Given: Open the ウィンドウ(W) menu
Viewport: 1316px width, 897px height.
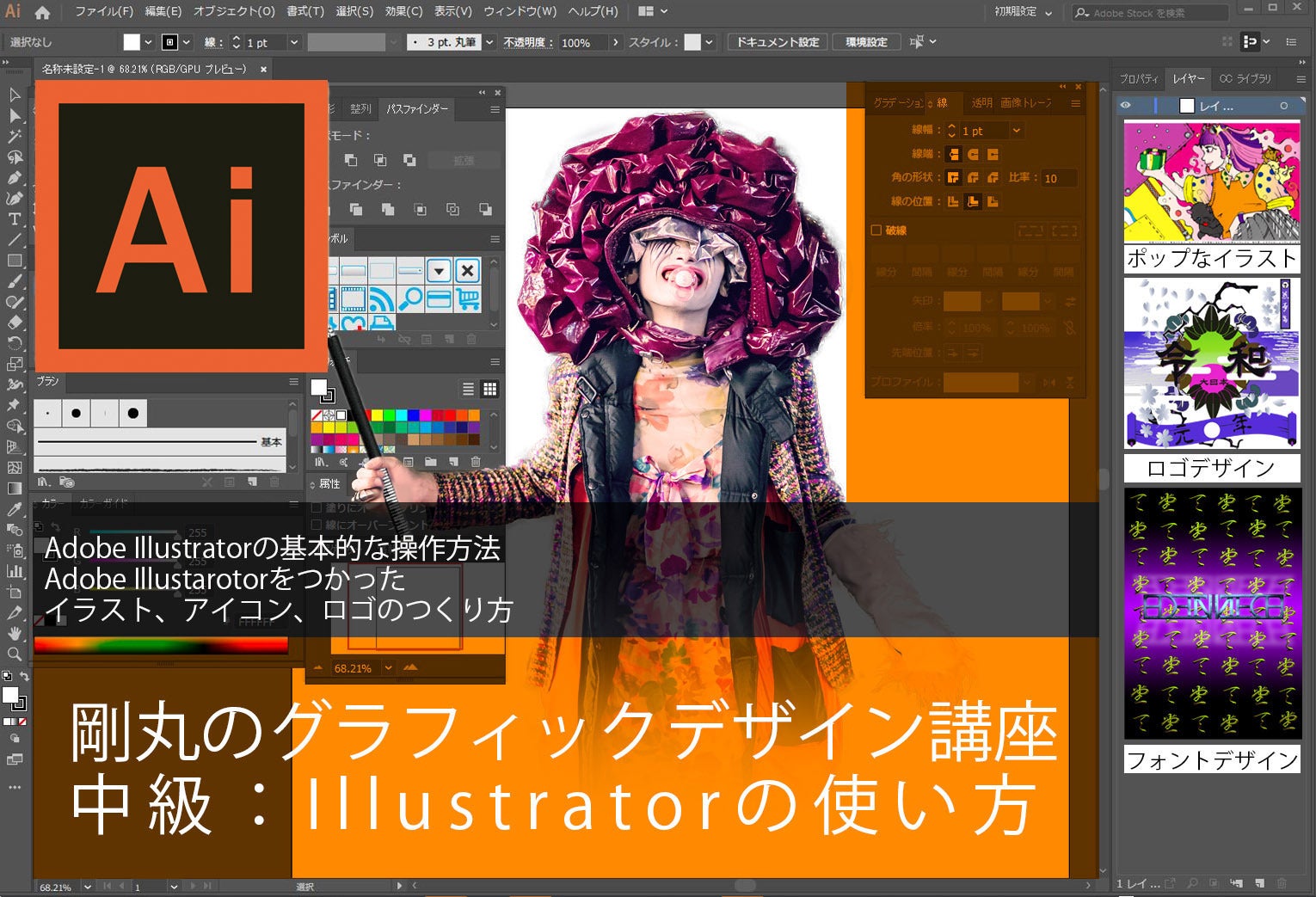Looking at the screenshot, I should coord(520,12).
